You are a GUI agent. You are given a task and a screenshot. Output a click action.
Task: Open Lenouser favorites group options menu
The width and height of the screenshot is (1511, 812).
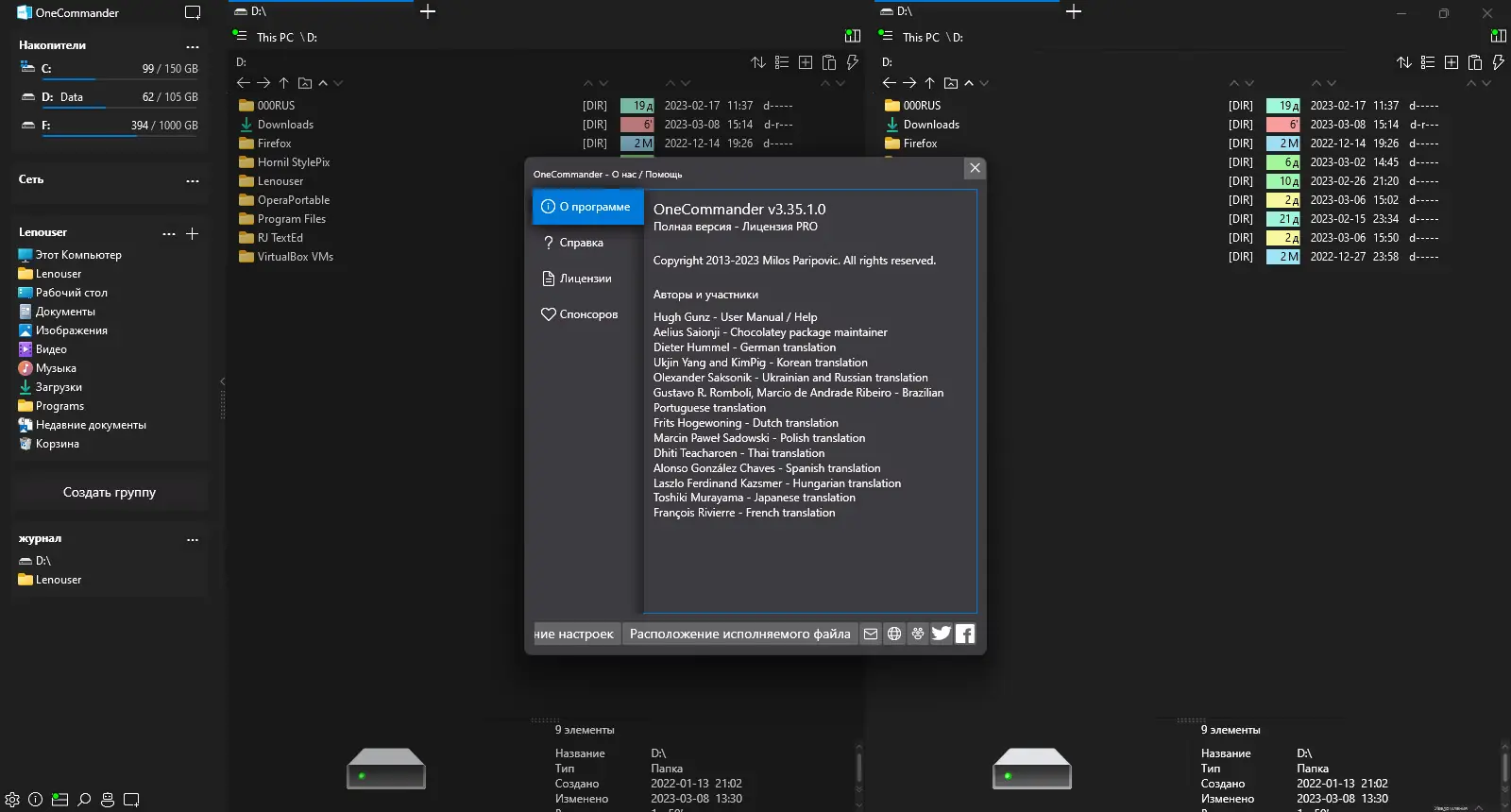[x=169, y=233]
